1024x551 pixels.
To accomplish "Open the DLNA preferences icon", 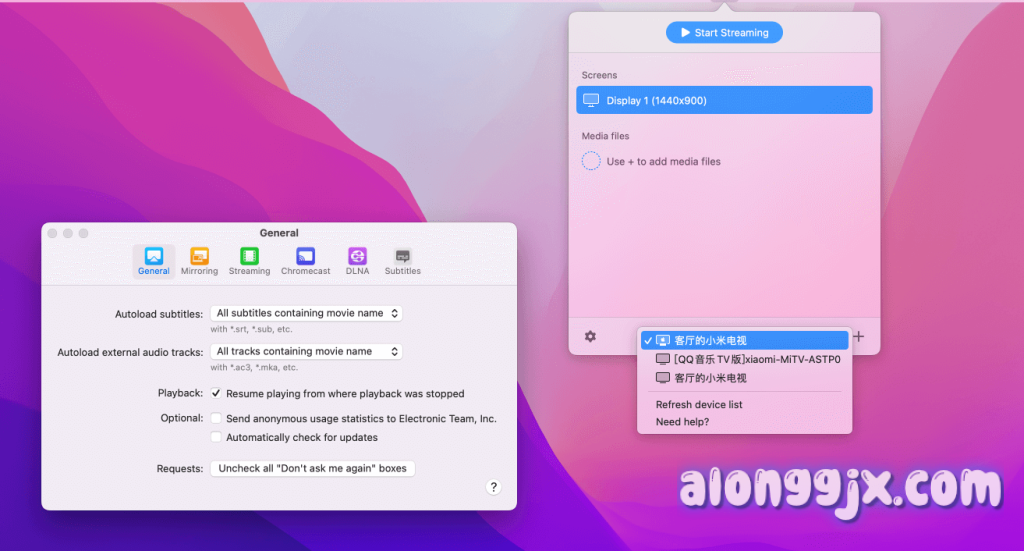I will (357, 257).
